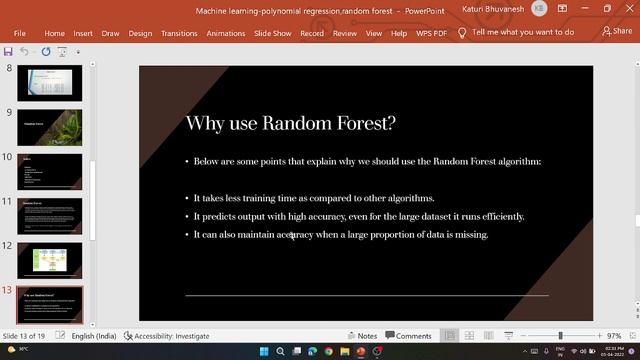Open Microsoft Edge from taskbar
This screenshot has width=640, height=360.
click(313, 351)
